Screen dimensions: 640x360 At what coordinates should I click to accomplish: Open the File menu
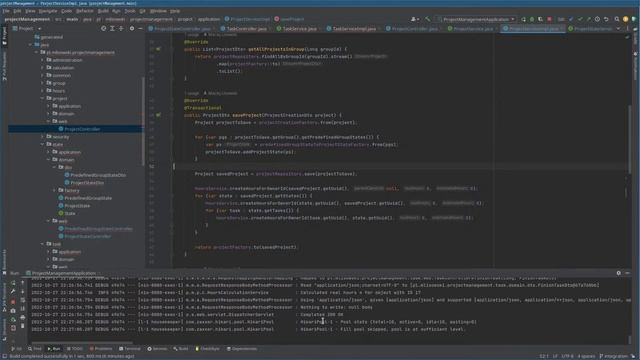[6, 11]
